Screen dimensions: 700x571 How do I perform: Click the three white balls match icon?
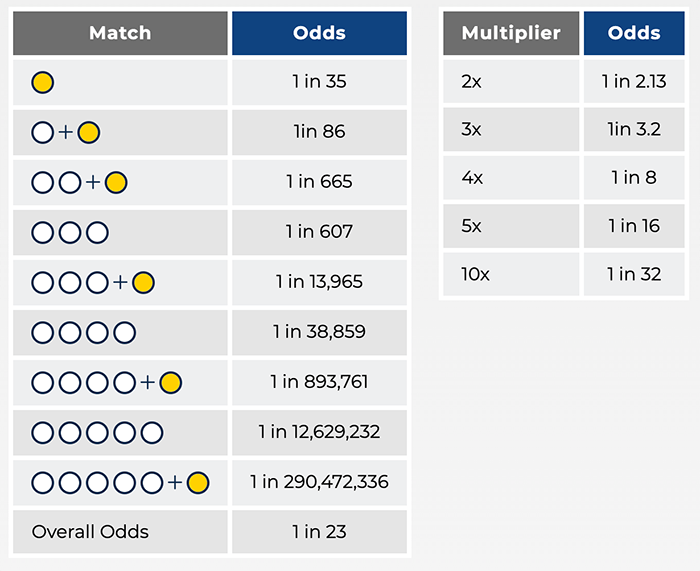(x=70, y=232)
